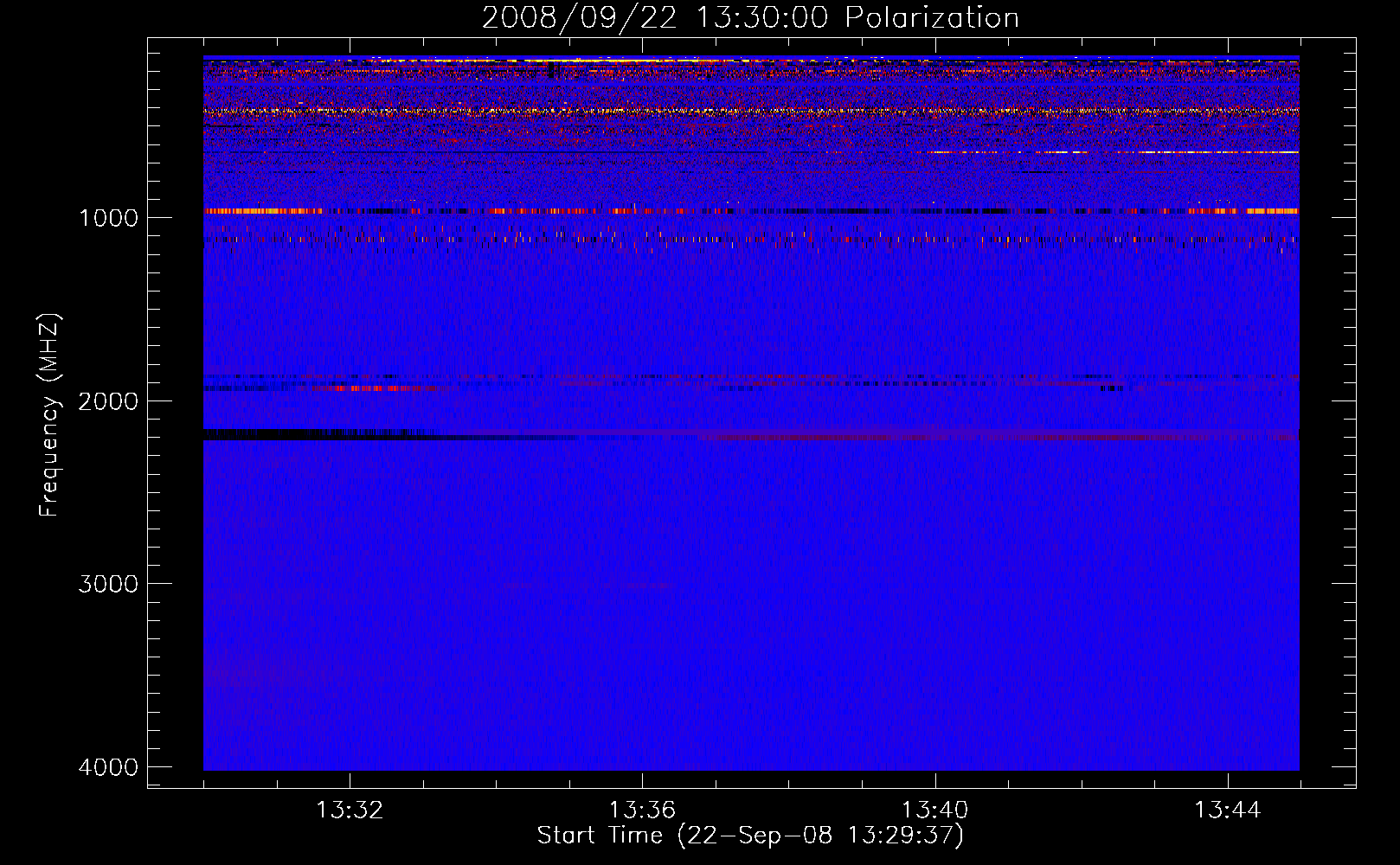Click the 4000 frequency tick label

coord(108,767)
